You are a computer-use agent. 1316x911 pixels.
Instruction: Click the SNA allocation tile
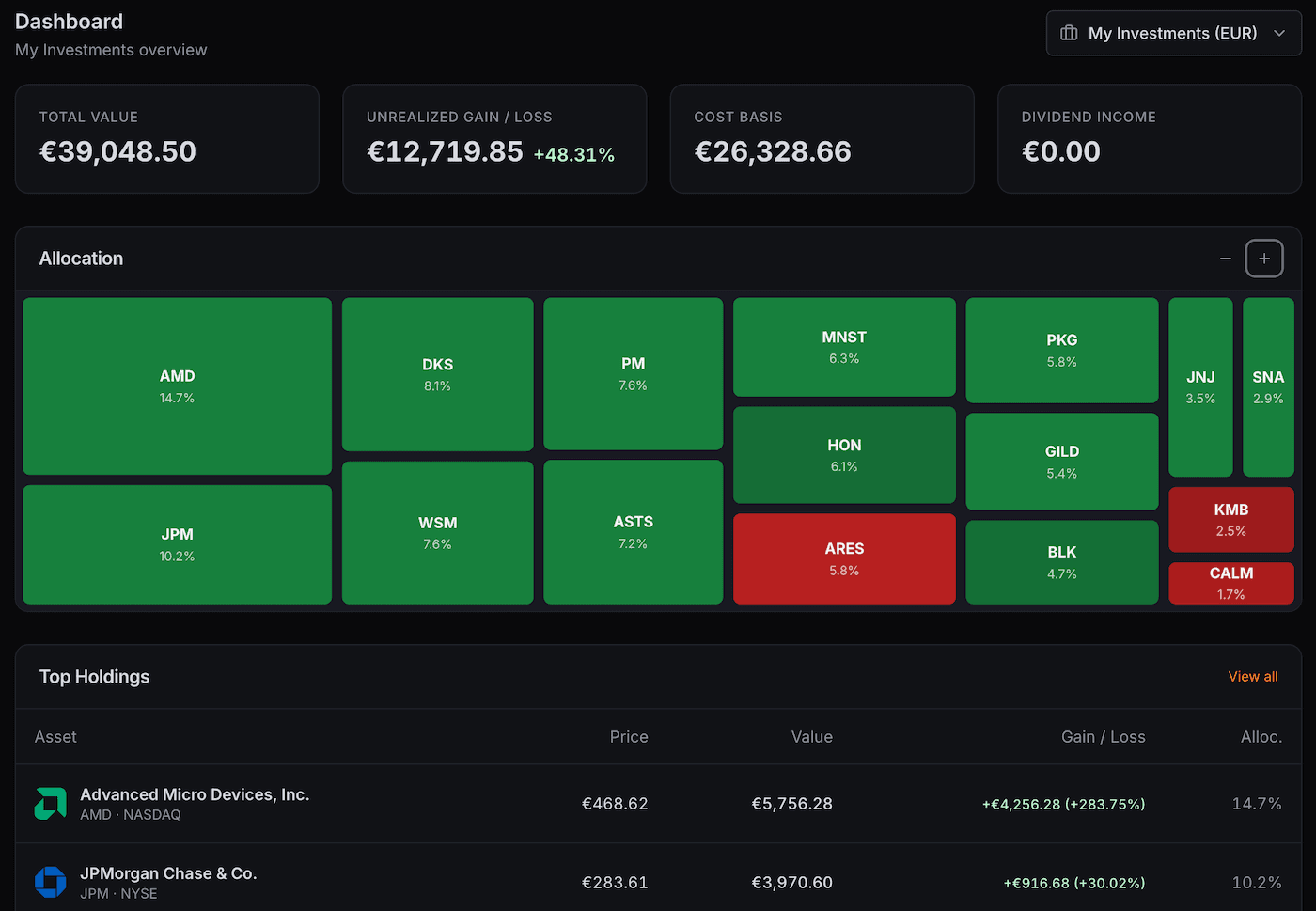pos(1268,387)
